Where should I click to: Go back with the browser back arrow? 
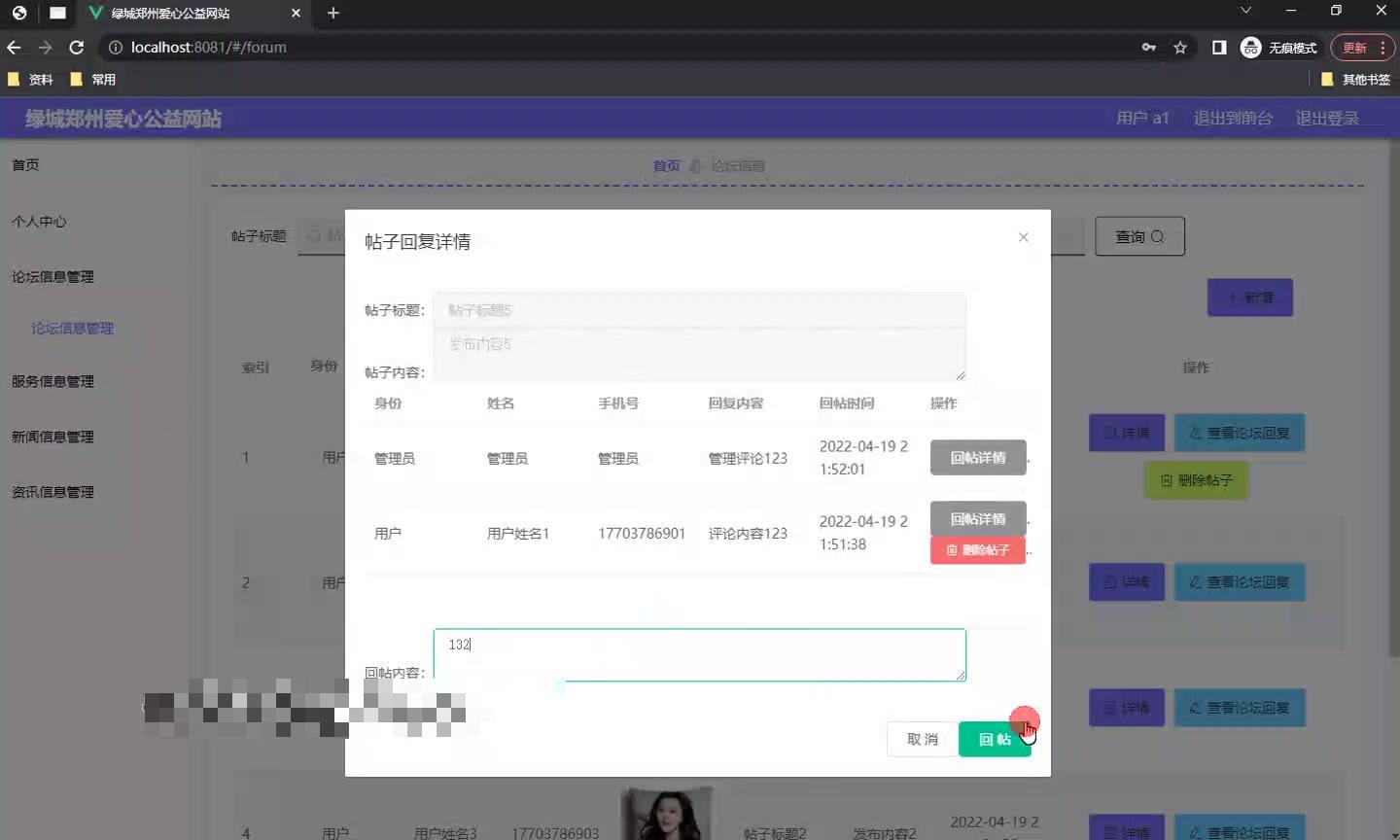(x=14, y=47)
